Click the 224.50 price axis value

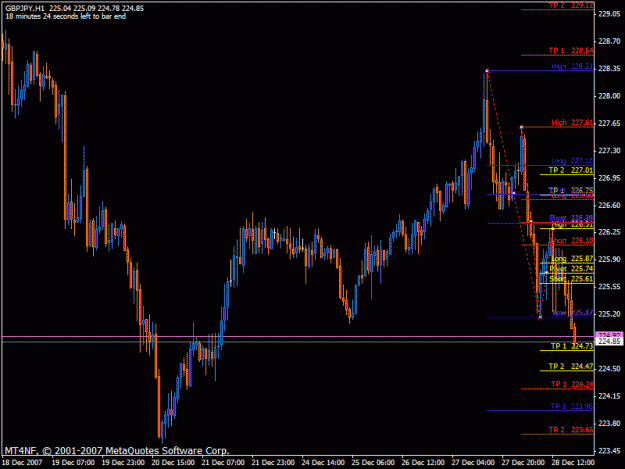(x=609, y=369)
